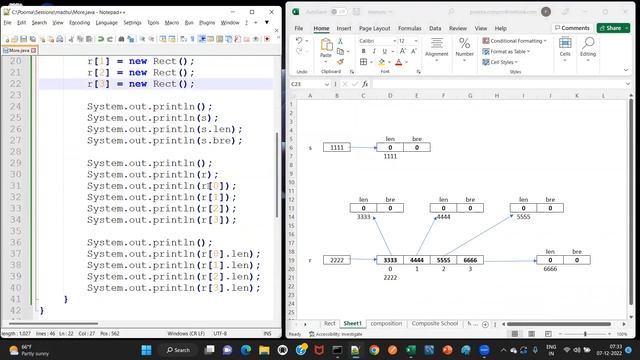Open Excel Insert ribbon tab
Image resolution: width=640 pixels, height=360 pixels.
click(344, 28)
